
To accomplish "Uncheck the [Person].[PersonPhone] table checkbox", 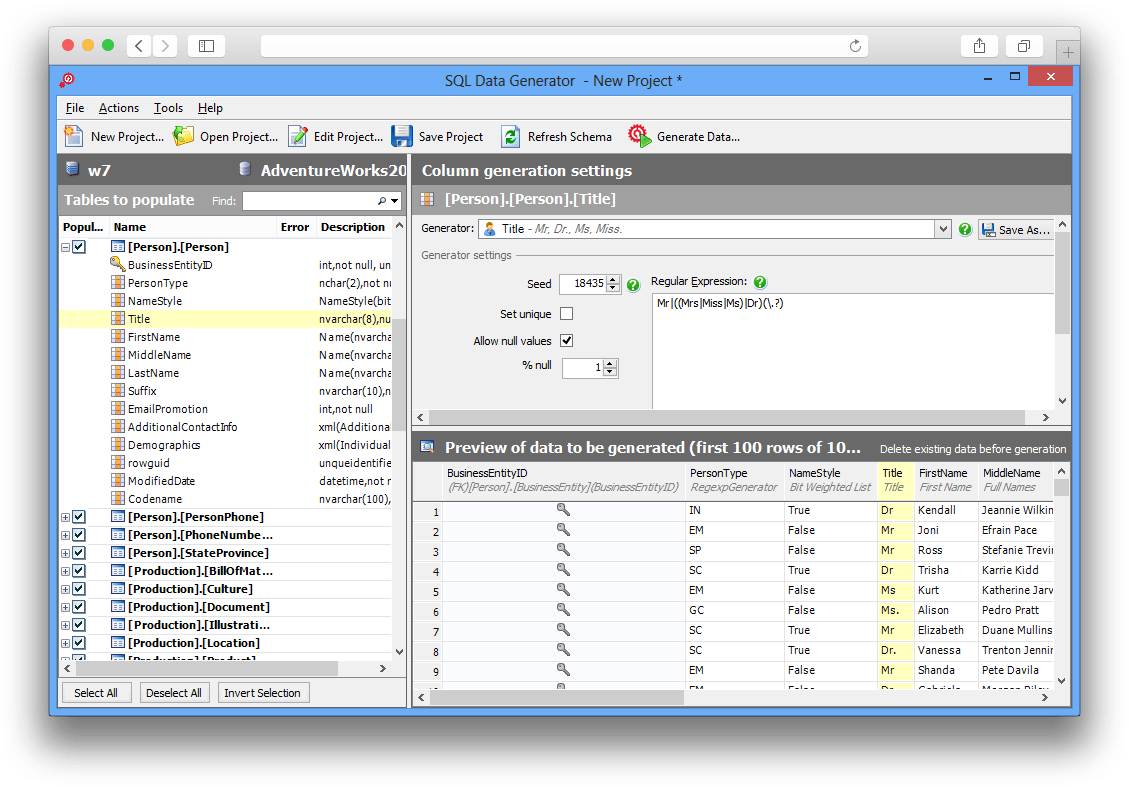I will (x=79, y=517).
